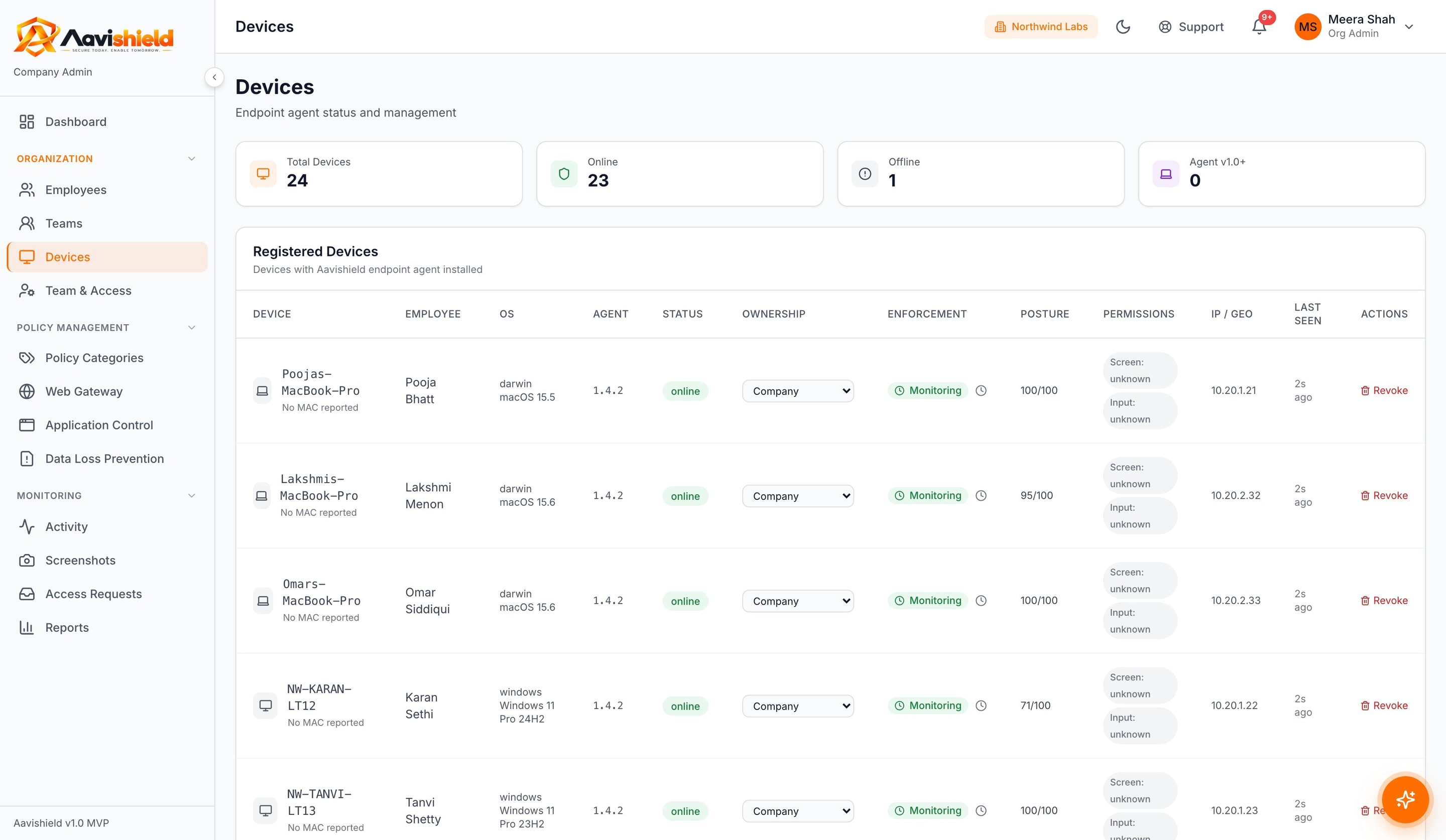Open ownership dropdown for Lakshmis-MacBook-Pro

[x=798, y=496]
